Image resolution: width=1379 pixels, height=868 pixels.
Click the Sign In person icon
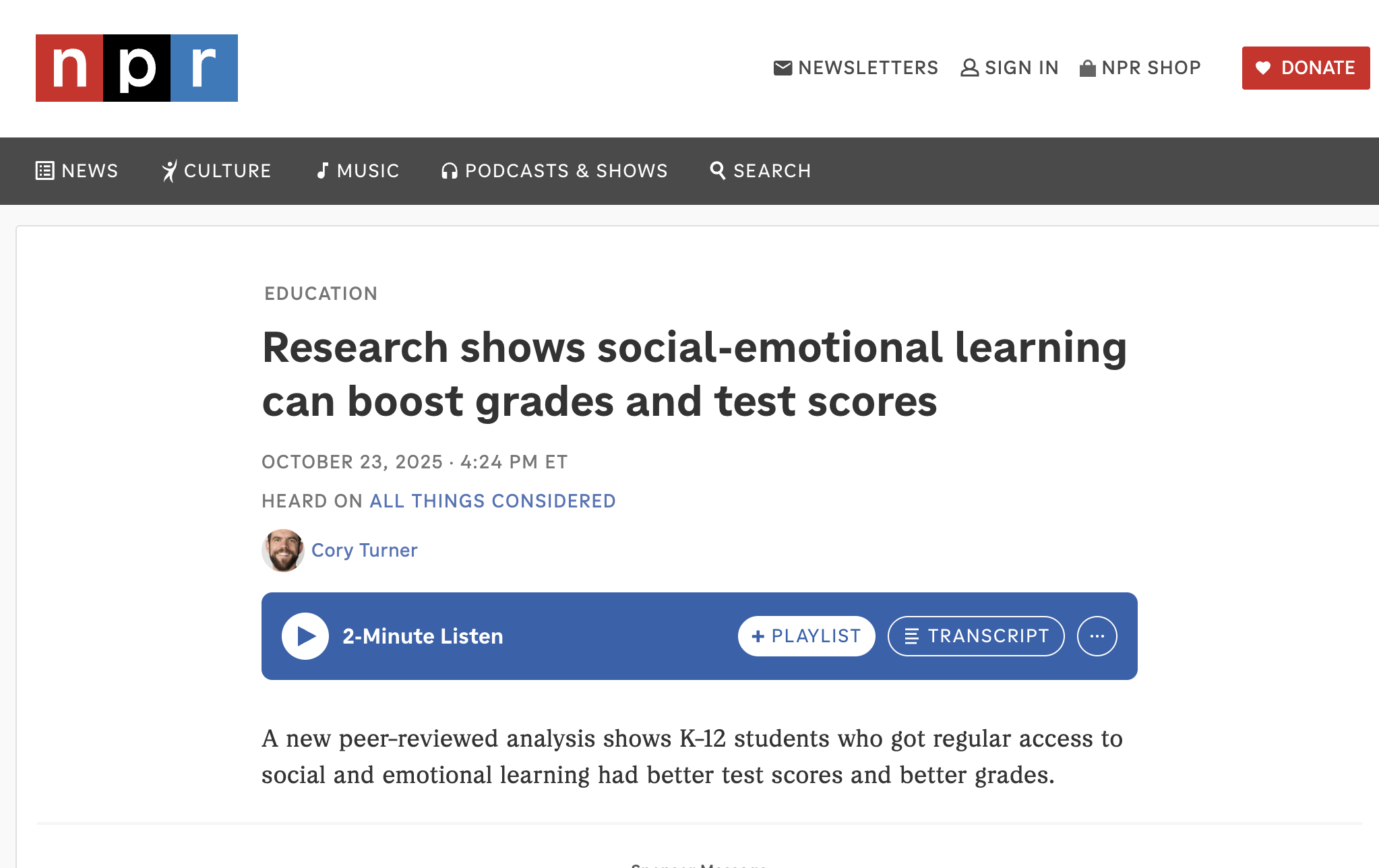[969, 68]
